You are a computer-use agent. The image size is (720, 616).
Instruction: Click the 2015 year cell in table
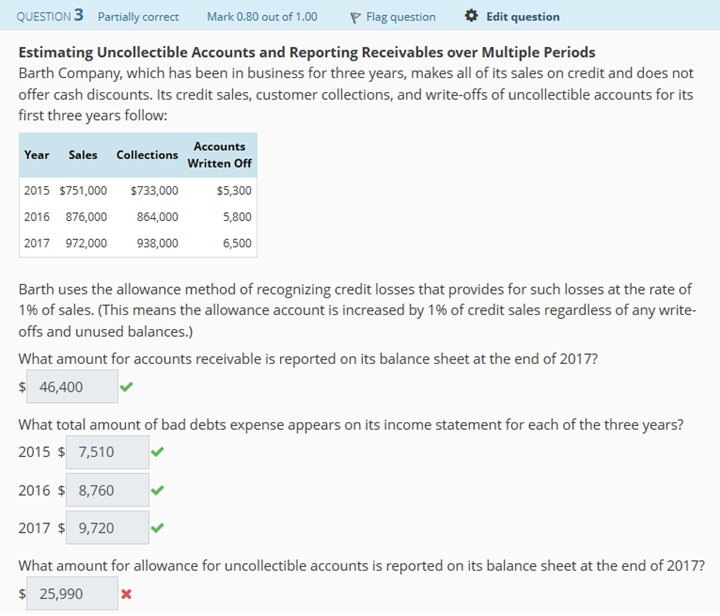(37, 190)
